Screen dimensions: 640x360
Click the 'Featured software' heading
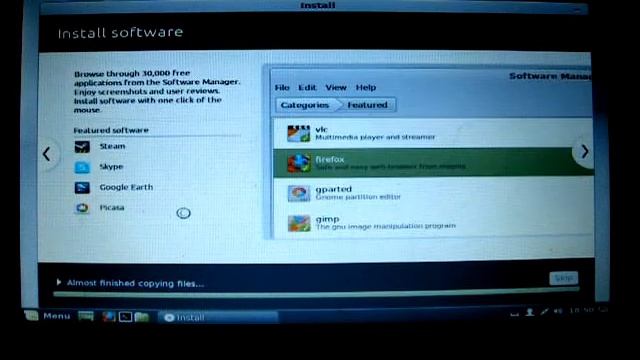tap(111, 130)
